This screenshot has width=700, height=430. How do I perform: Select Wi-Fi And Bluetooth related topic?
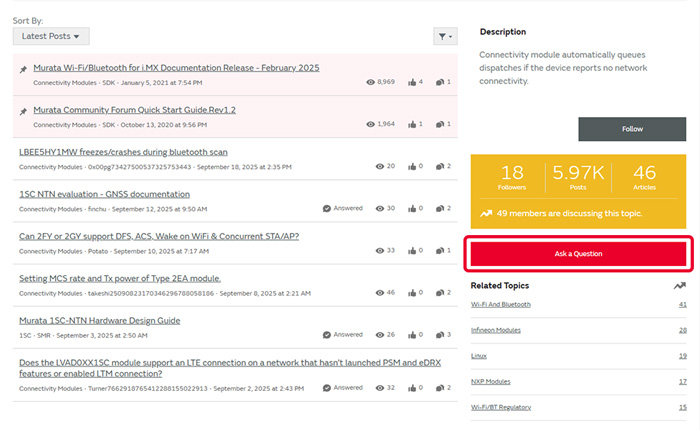tap(501, 304)
